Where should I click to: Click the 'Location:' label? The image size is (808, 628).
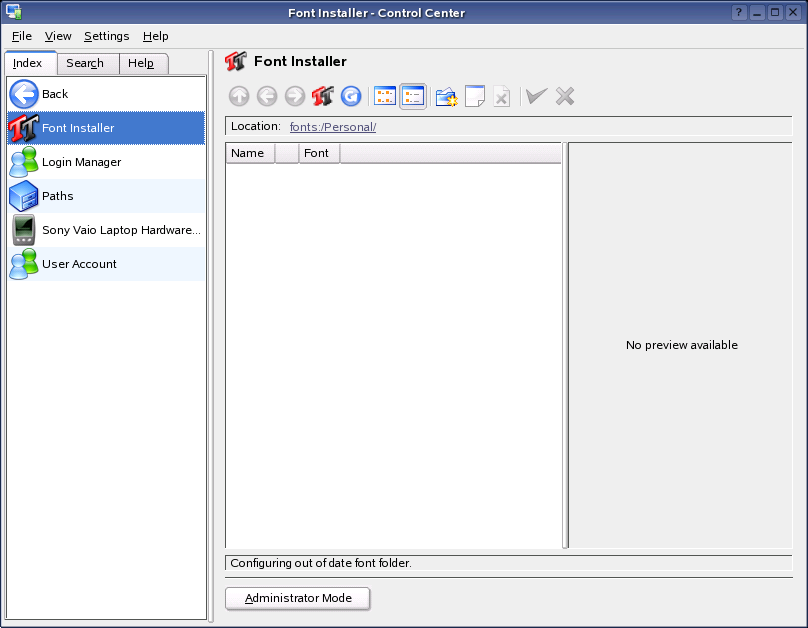(256, 126)
